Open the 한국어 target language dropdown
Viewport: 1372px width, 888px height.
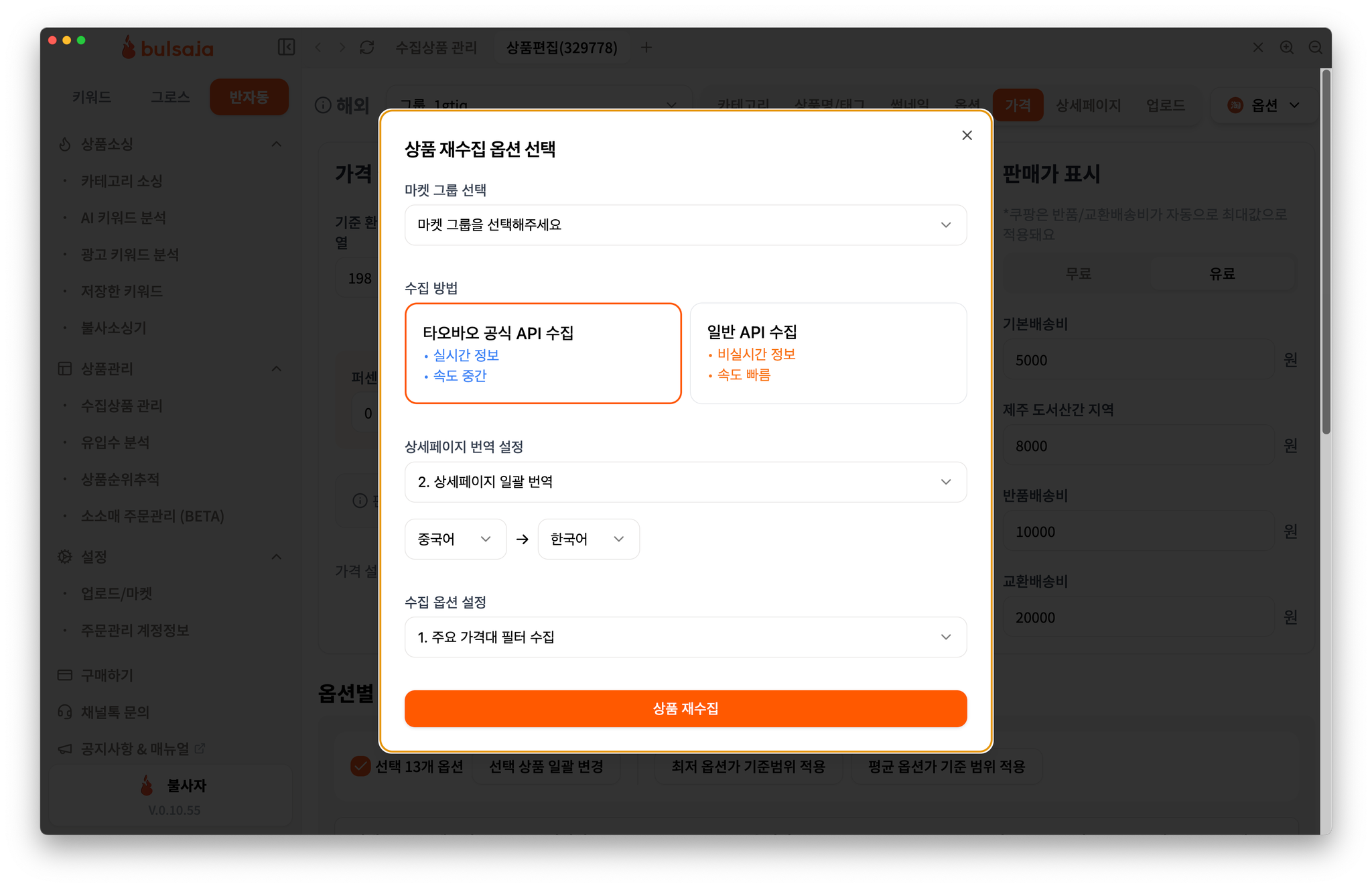pos(588,539)
